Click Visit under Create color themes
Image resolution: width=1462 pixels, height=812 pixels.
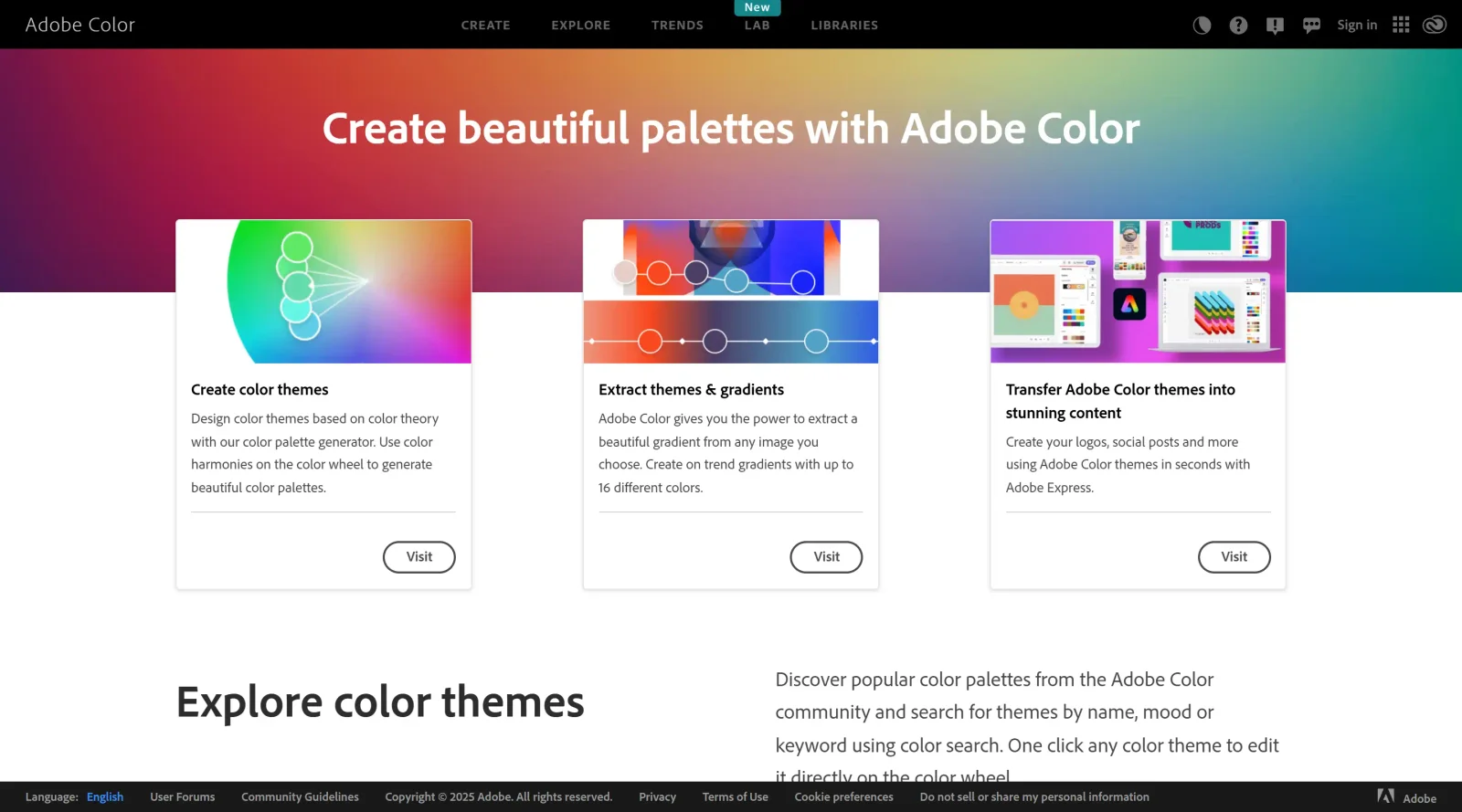pyautogui.click(x=419, y=557)
